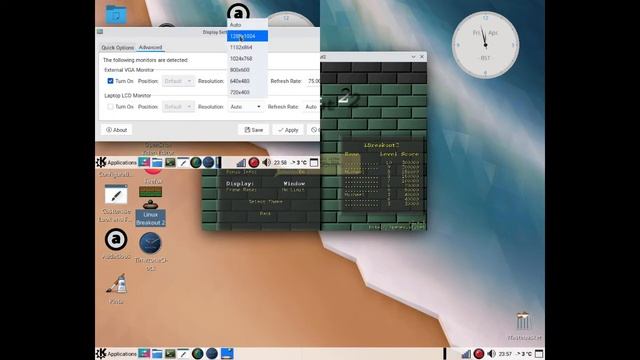
Task: Click the 23:58 clock in the middle taskbar
Action: [x=280, y=163]
